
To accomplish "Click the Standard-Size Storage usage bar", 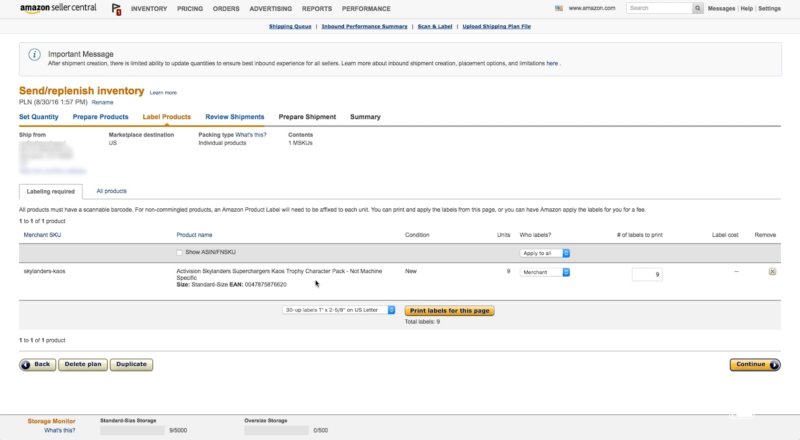I will point(133,431).
